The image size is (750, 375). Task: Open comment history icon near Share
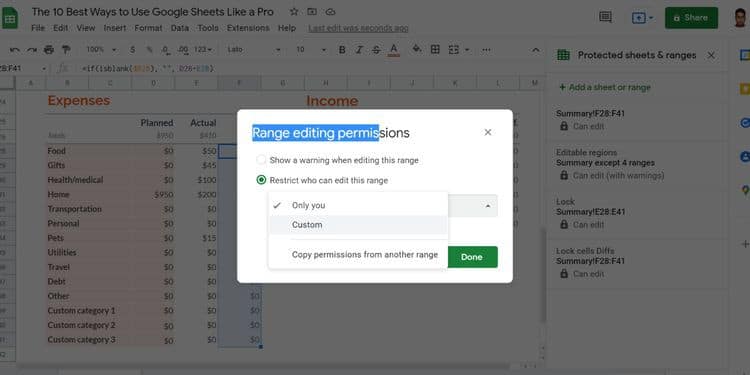click(x=605, y=17)
